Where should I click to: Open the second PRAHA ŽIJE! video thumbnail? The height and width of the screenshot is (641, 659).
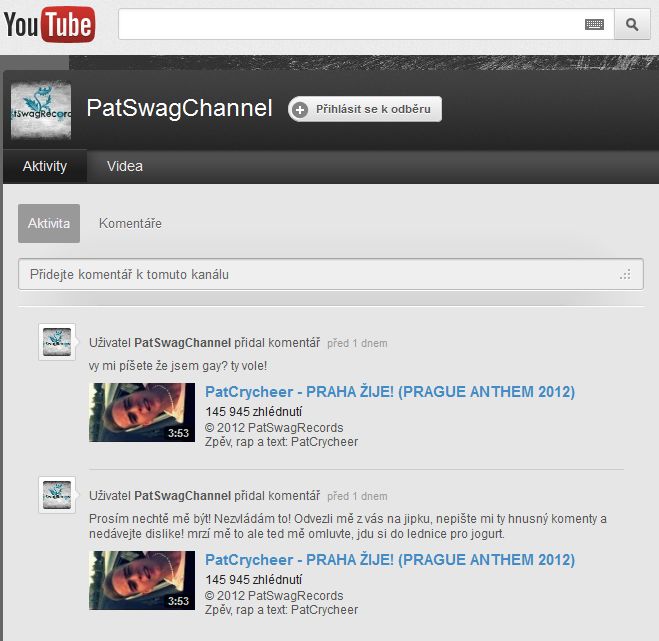(x=142, y=580)
